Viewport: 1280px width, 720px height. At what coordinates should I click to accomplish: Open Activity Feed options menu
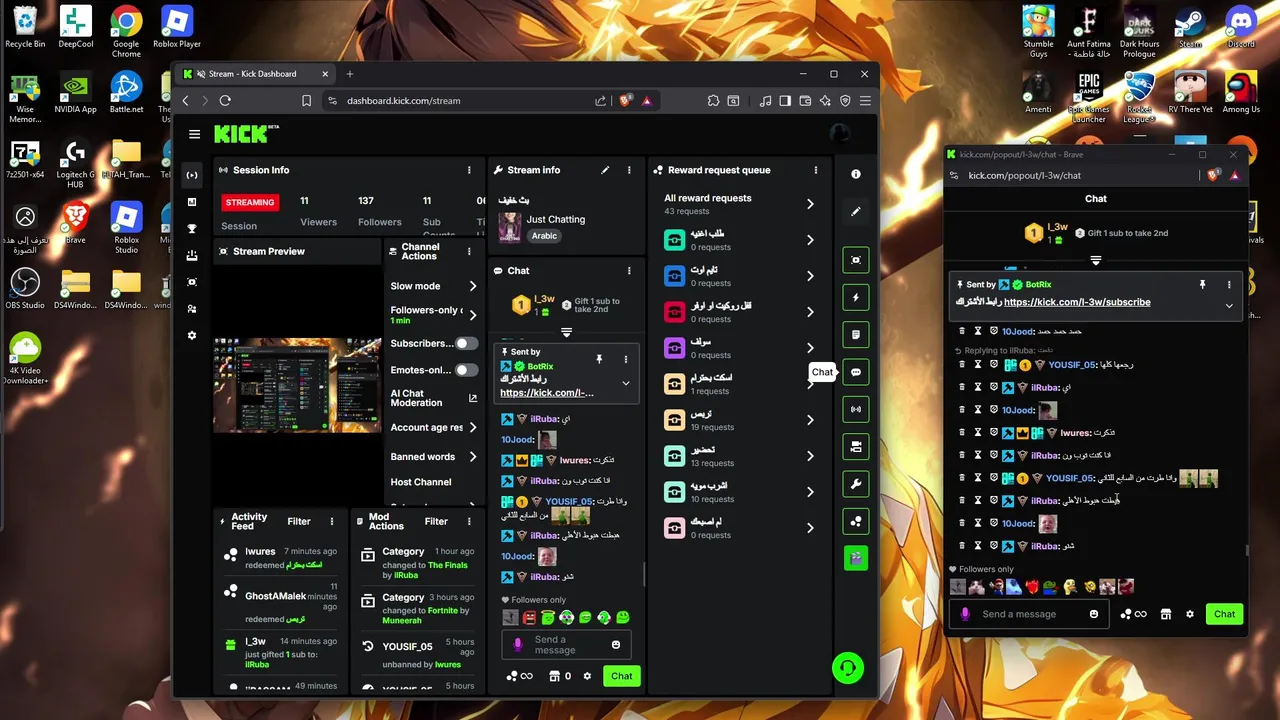pyautogui.click(x=332, y=521)
